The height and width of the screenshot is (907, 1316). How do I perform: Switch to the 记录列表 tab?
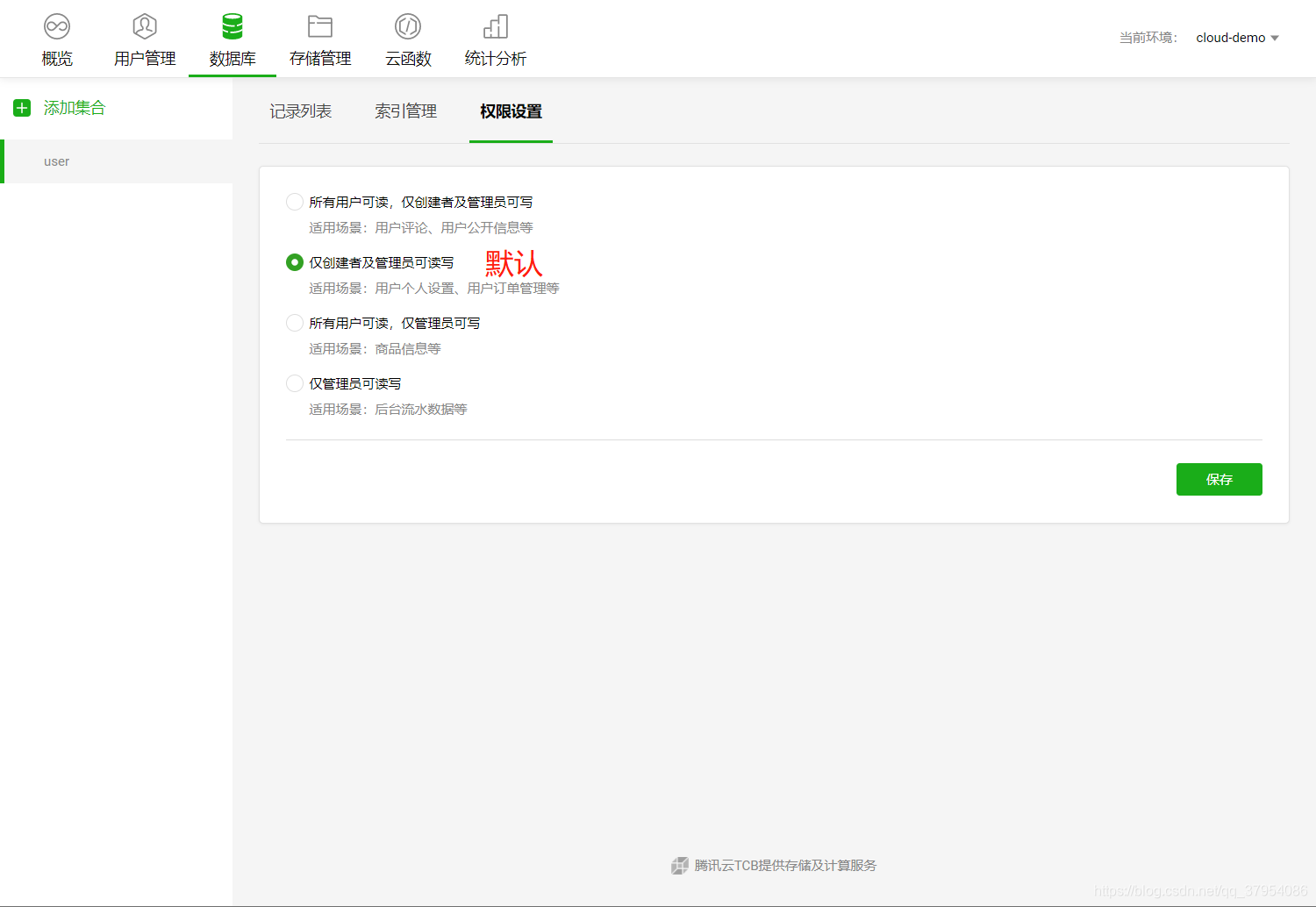(x=301, y=111)
